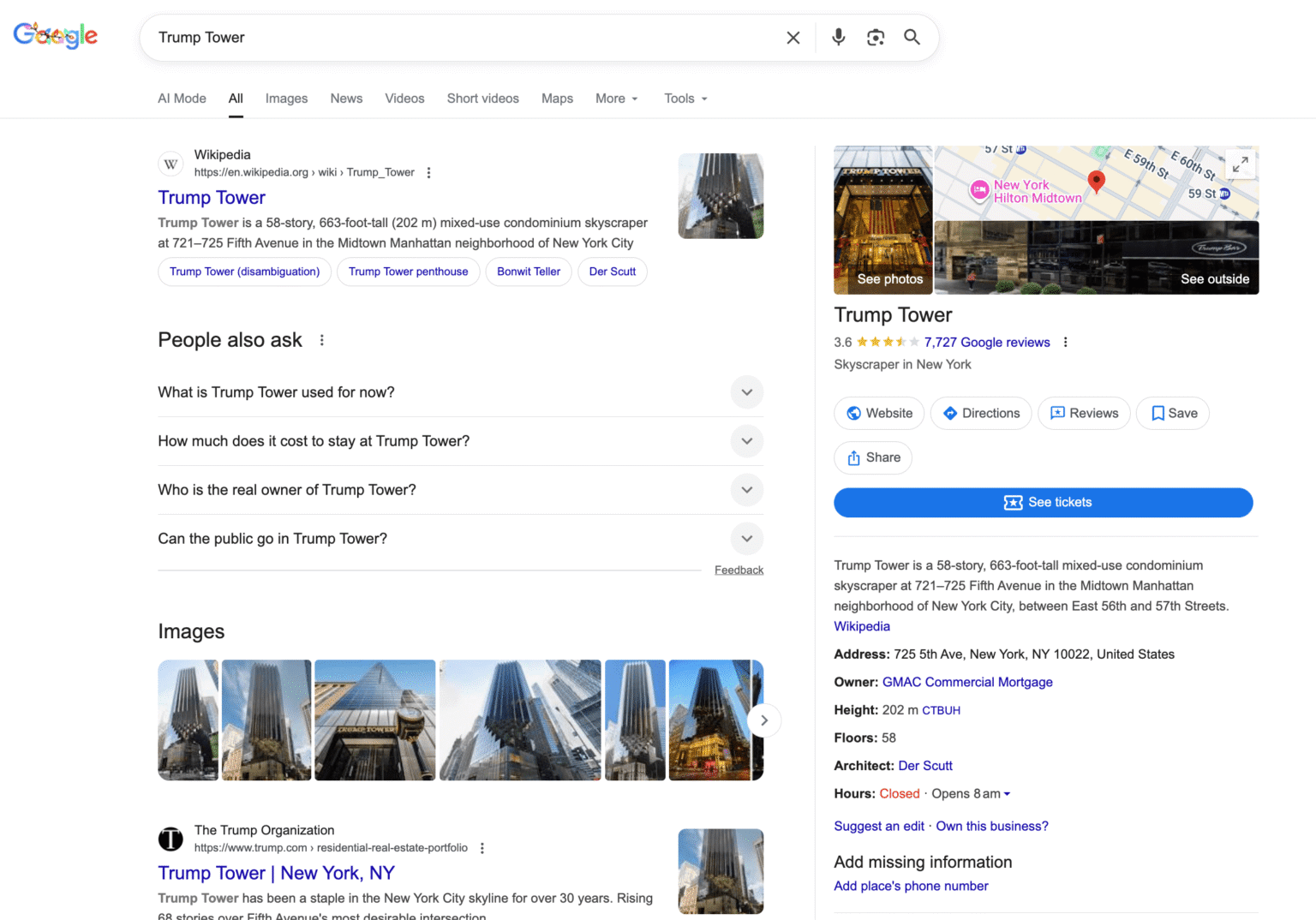Switch to the News tab

point(346,99)
